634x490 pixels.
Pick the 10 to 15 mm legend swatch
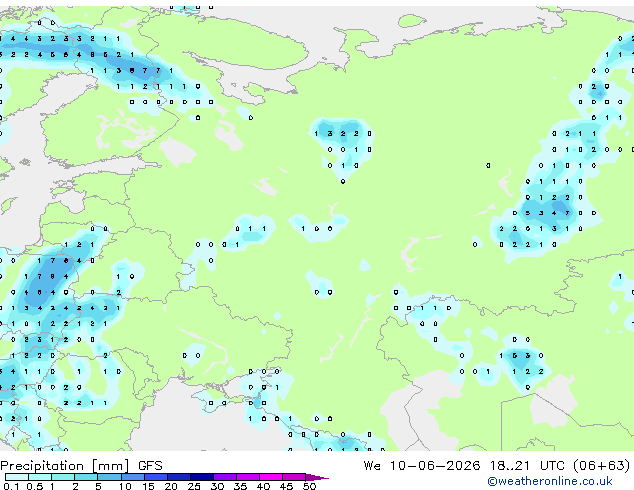(133, 477)
